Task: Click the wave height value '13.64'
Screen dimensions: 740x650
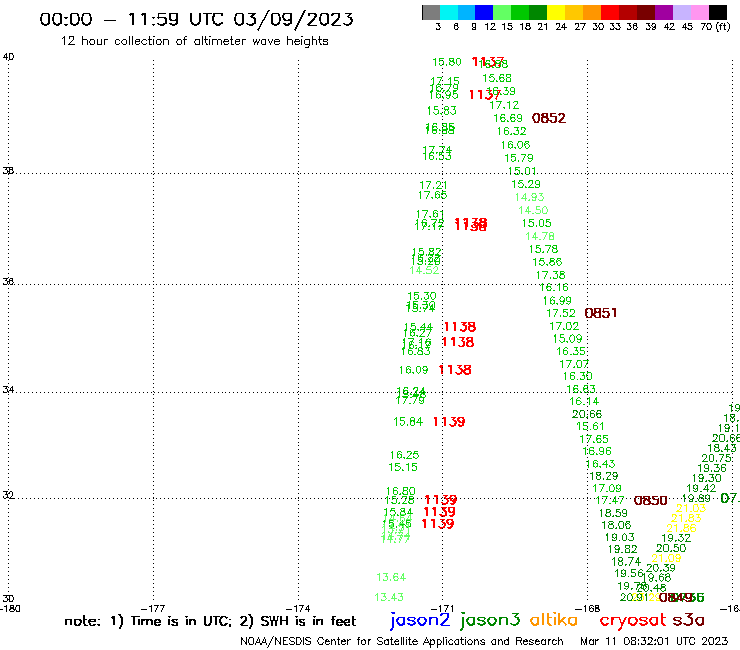Action: (x=391, y=577)
